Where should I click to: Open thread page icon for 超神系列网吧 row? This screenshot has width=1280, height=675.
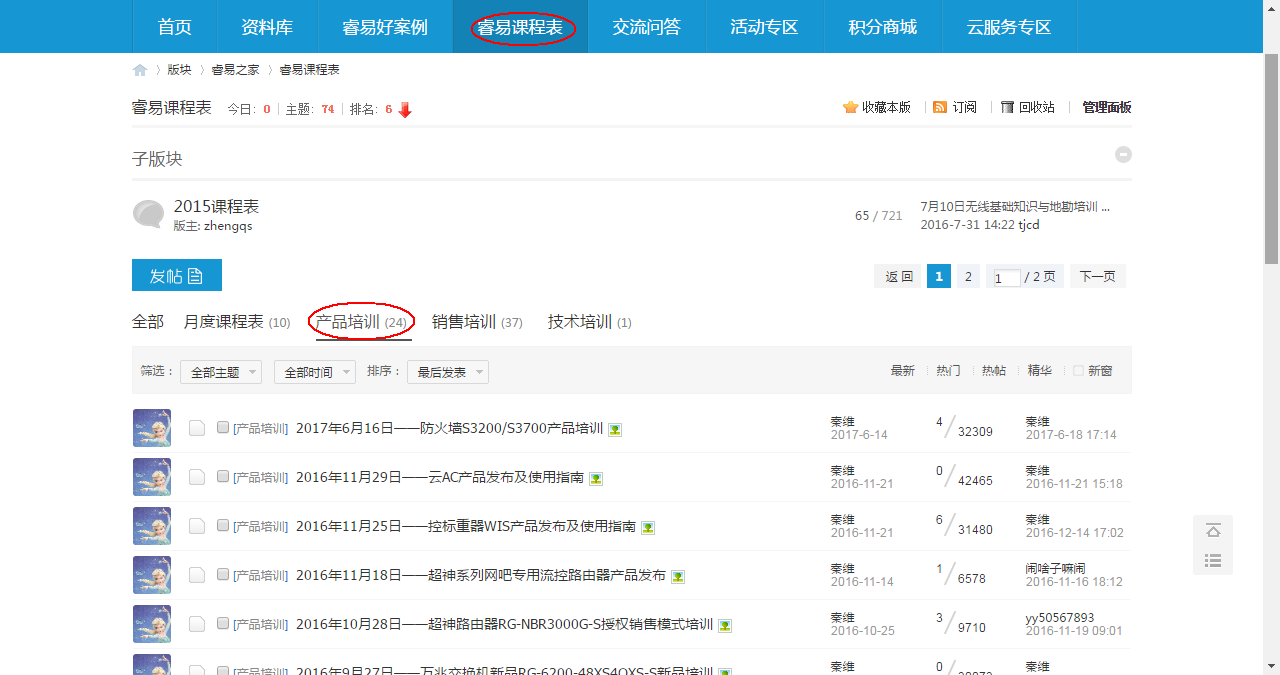pos(197,575)
